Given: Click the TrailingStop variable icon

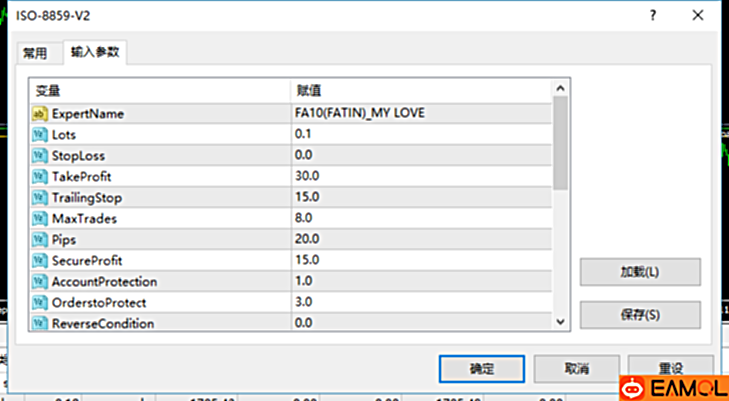Looking at the screenshot, I should click(40, 197).
